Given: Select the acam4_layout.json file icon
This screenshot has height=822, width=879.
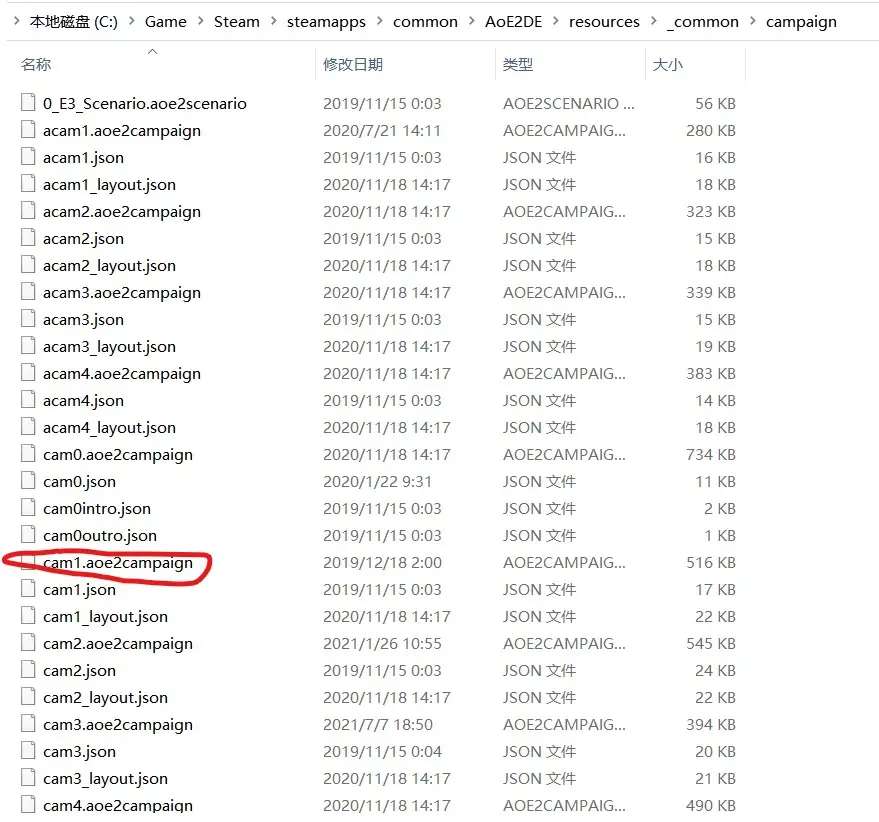Looking at the screenshot, I should click(28, 427).
